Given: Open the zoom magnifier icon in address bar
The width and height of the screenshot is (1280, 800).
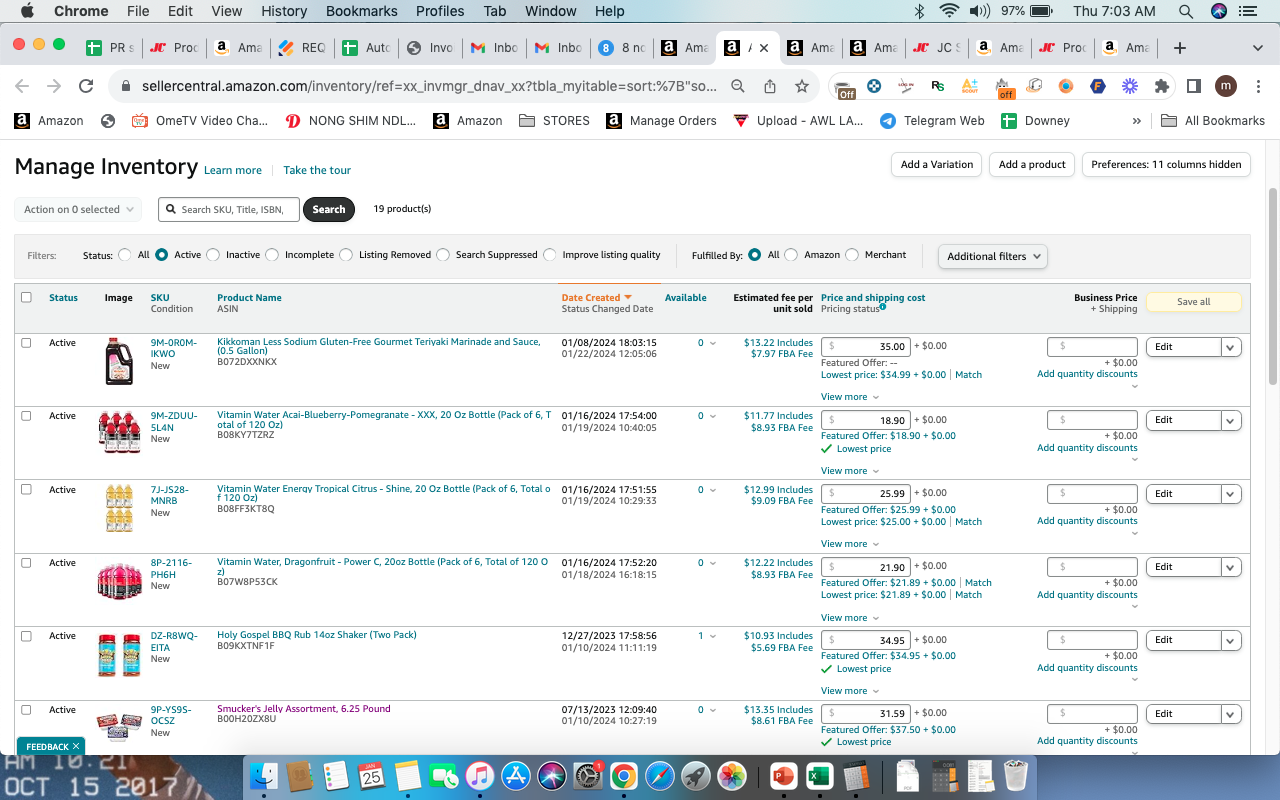Looking at the screenshot, I should coord(738,86).
